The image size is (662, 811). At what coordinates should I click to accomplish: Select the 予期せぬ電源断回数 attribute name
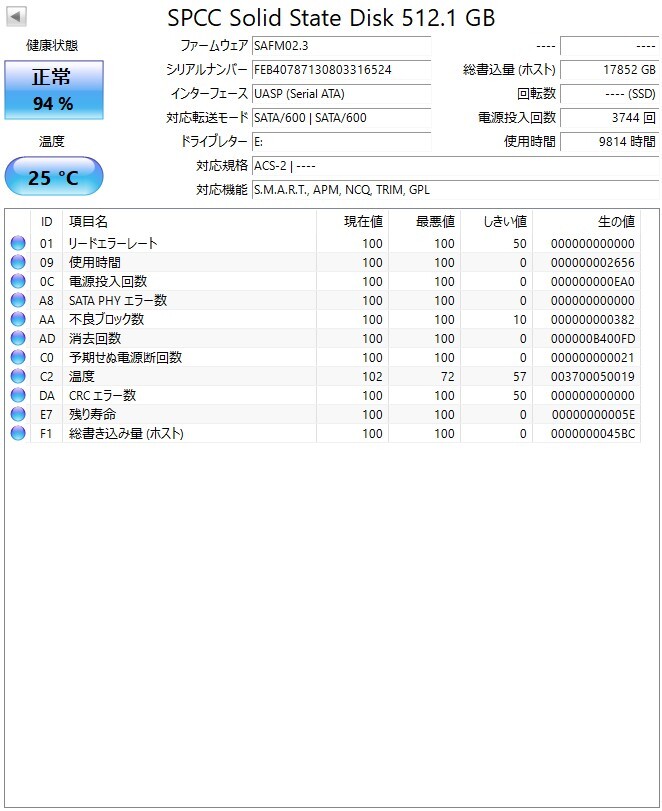click(x=125, y=357)
